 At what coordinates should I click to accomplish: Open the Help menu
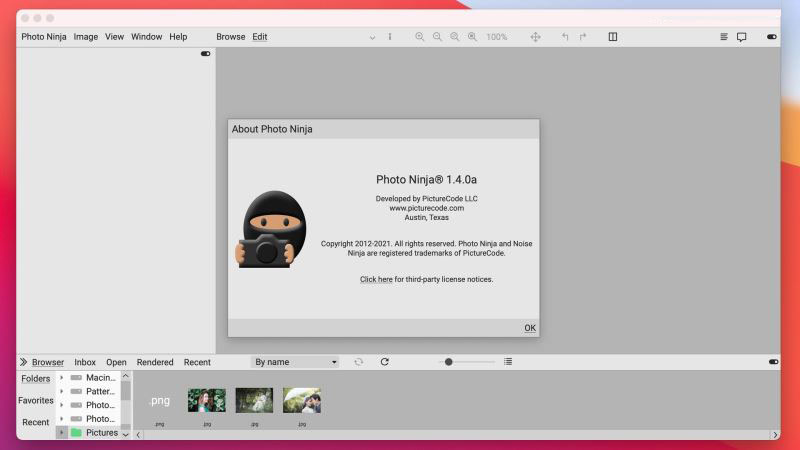pyautogui.click(x=178, y=37)
